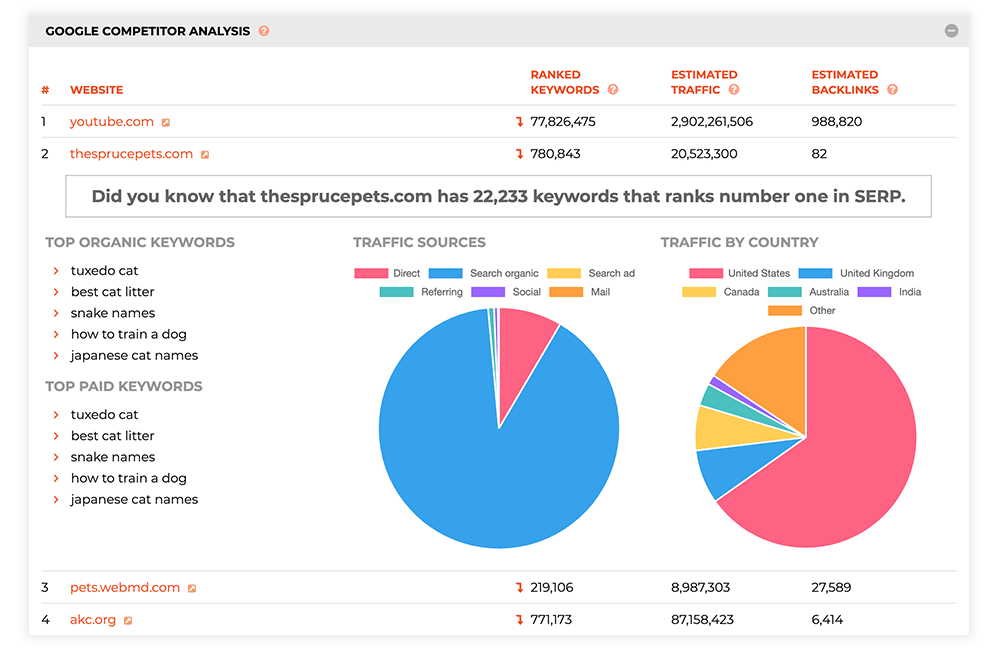This screenshot has width=1000, height=650.
Task: Select paid keyword 'best cat litter'
Action: tap(112, 435)
